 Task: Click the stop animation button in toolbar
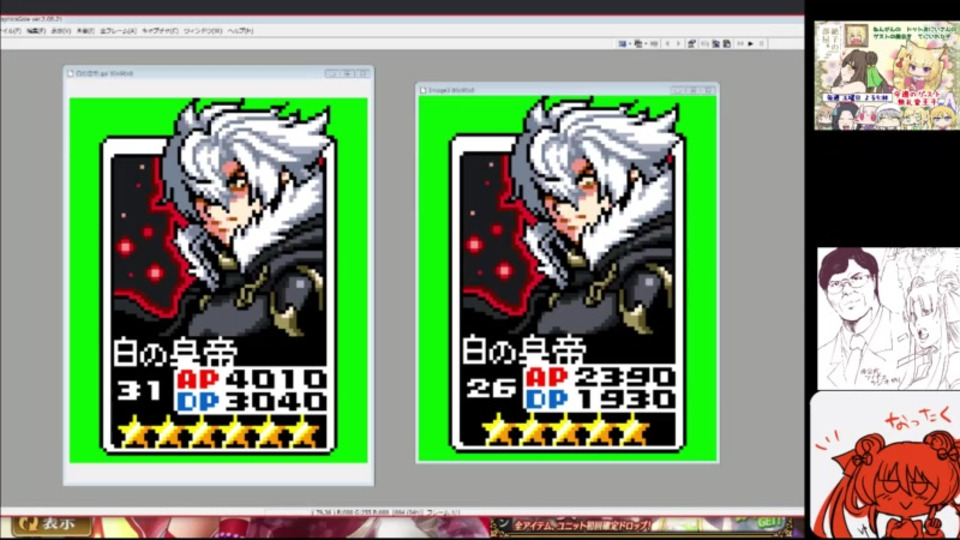tap(761, 43)
